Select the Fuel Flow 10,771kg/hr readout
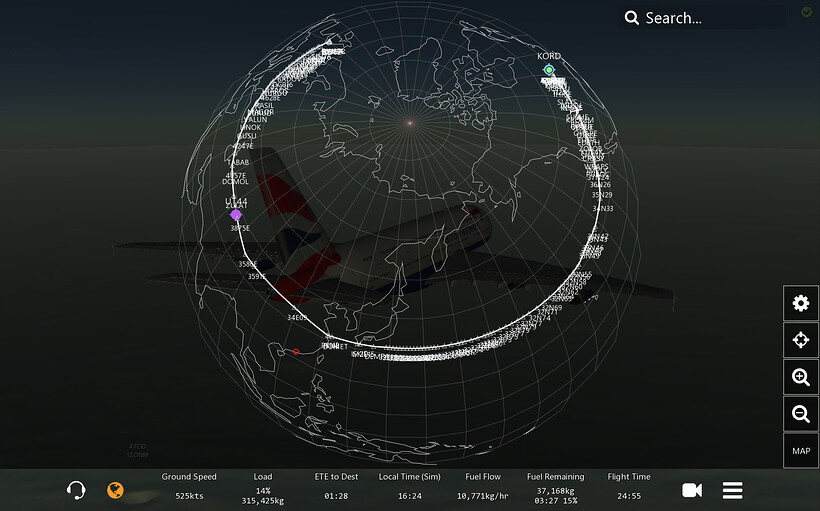 [x=483, y=486]
